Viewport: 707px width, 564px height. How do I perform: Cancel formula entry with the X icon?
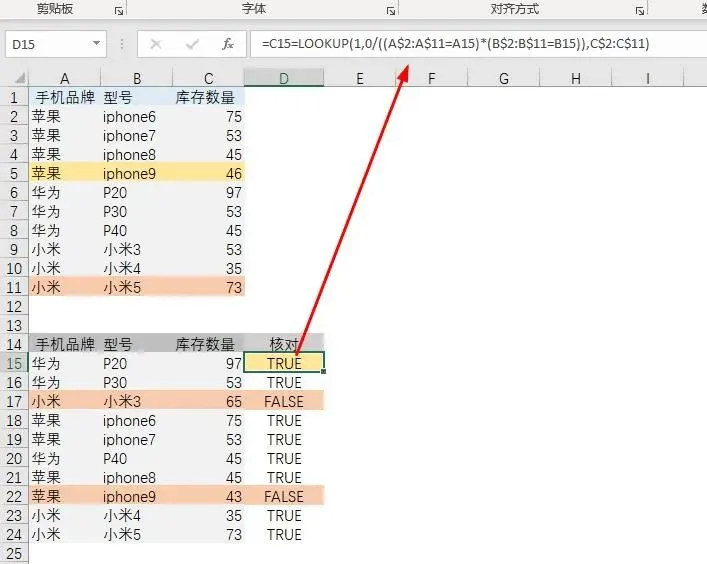coord(156,44)
